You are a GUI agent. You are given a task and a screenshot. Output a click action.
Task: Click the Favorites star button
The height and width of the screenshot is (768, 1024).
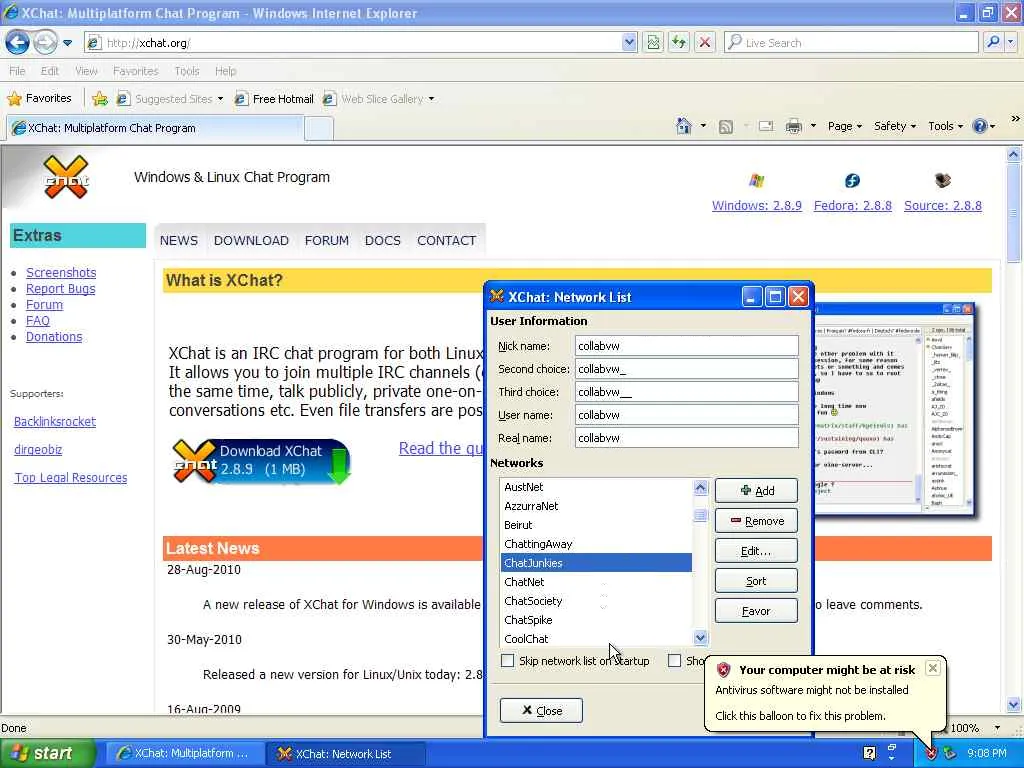pos(39,99)
